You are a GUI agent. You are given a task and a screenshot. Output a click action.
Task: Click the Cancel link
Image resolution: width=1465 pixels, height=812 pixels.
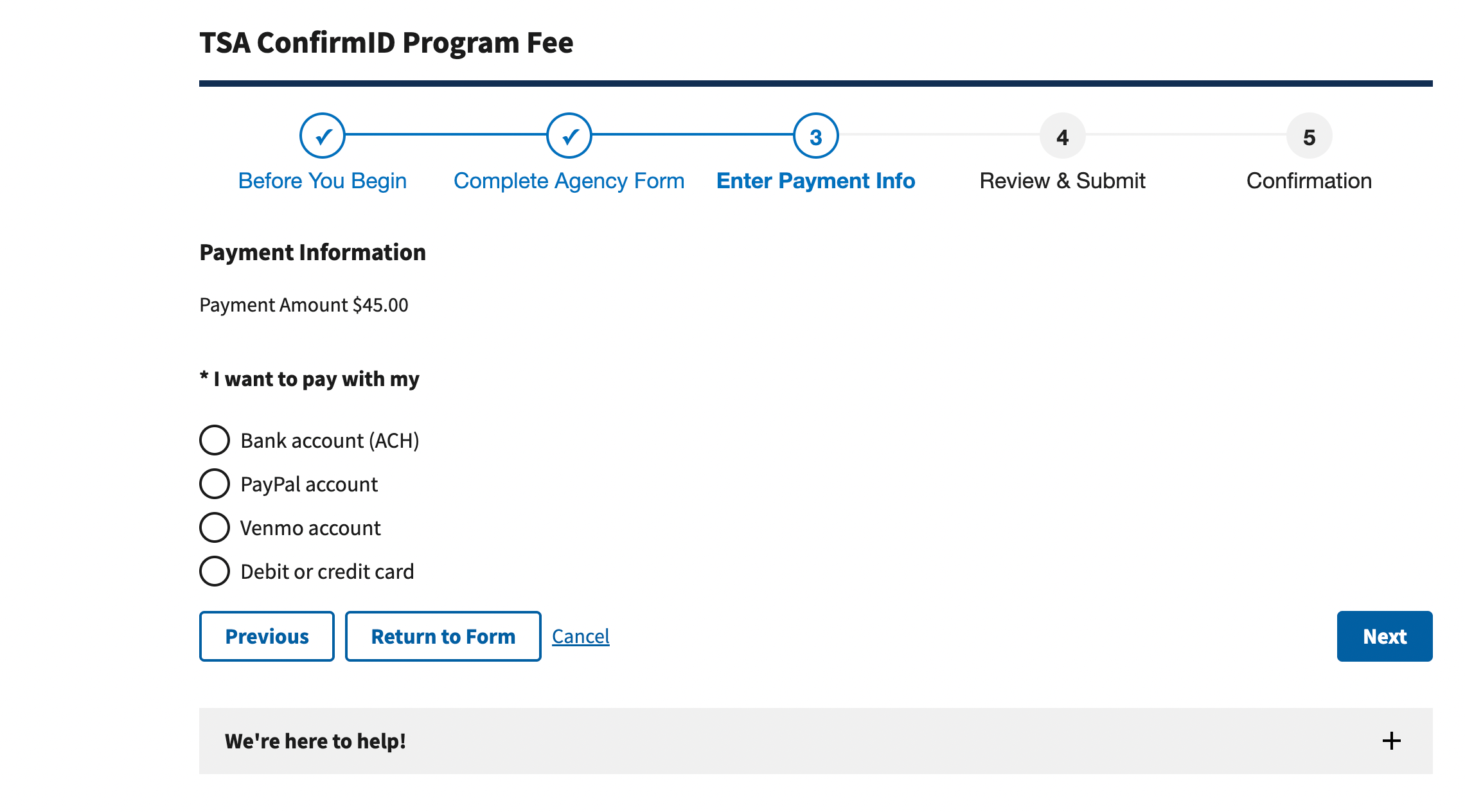[581, 636]
